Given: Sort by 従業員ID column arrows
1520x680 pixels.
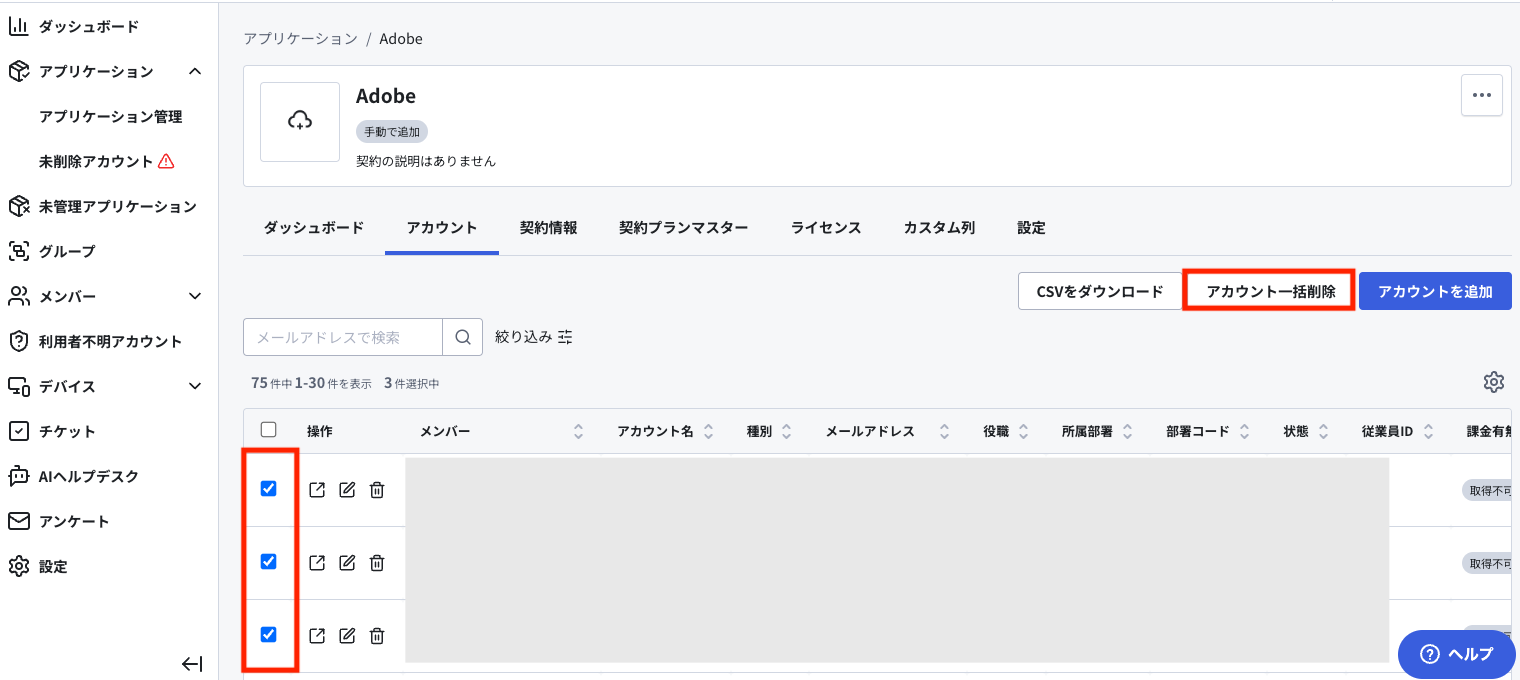Looking at the screenshot, I should 1427,432.
